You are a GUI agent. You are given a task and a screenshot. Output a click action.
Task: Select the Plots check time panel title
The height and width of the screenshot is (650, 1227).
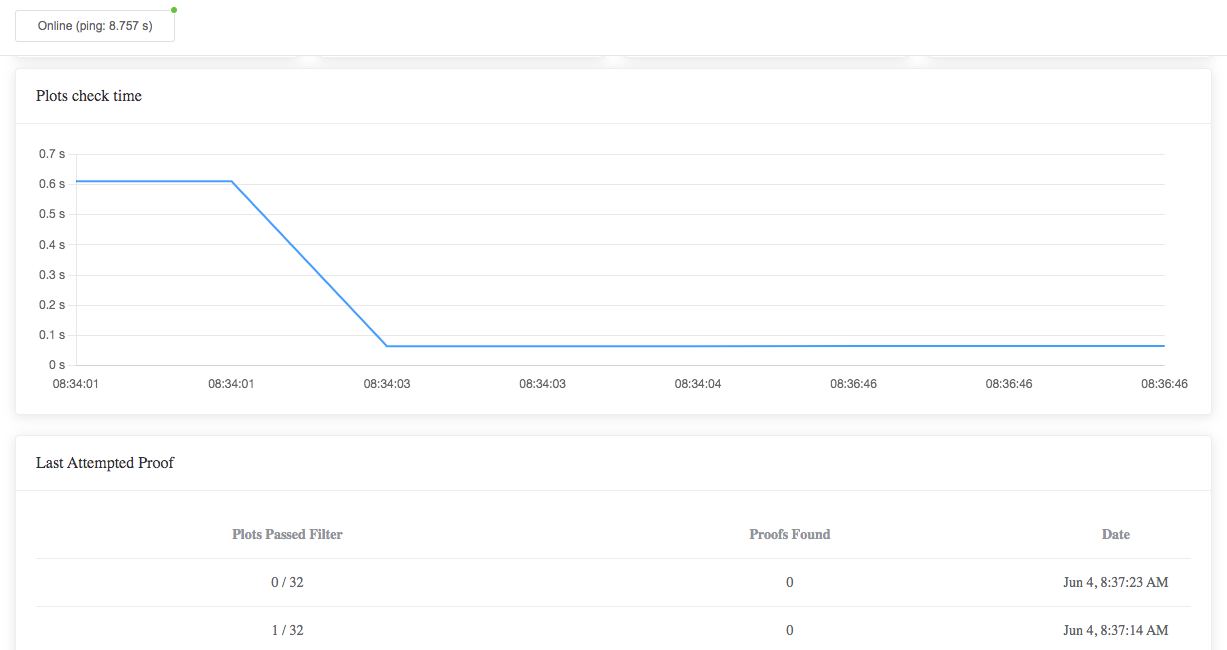(89, 96)
